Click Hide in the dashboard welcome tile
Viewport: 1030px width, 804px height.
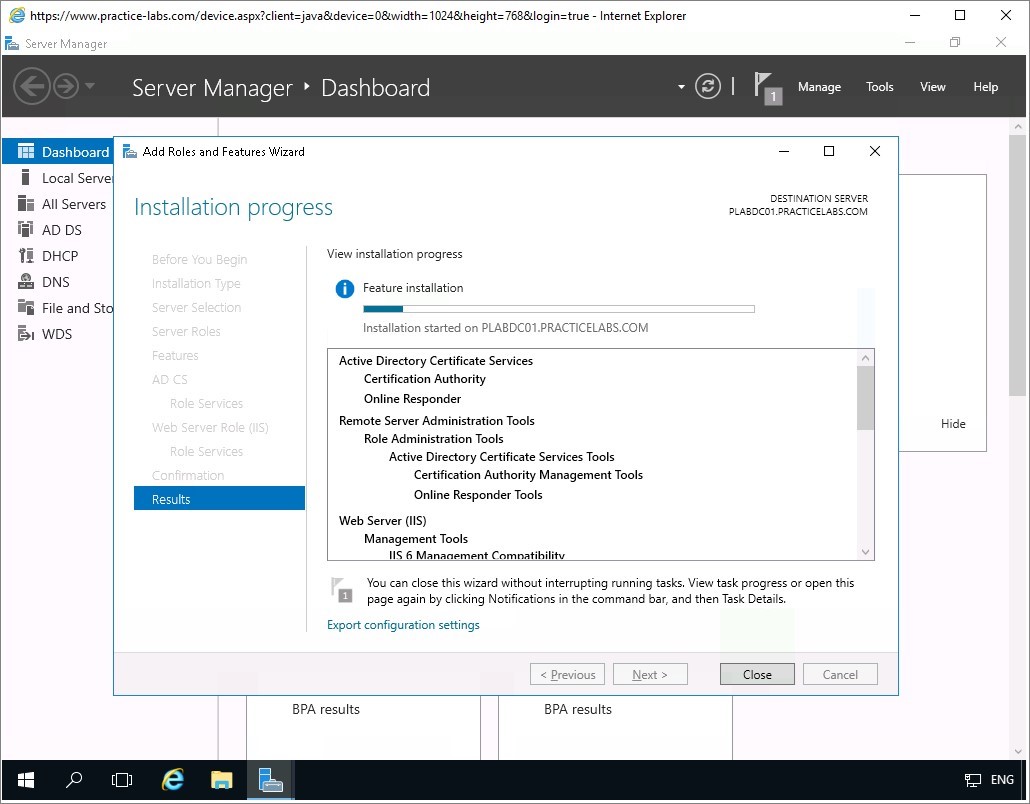click(x=953, y=424)
